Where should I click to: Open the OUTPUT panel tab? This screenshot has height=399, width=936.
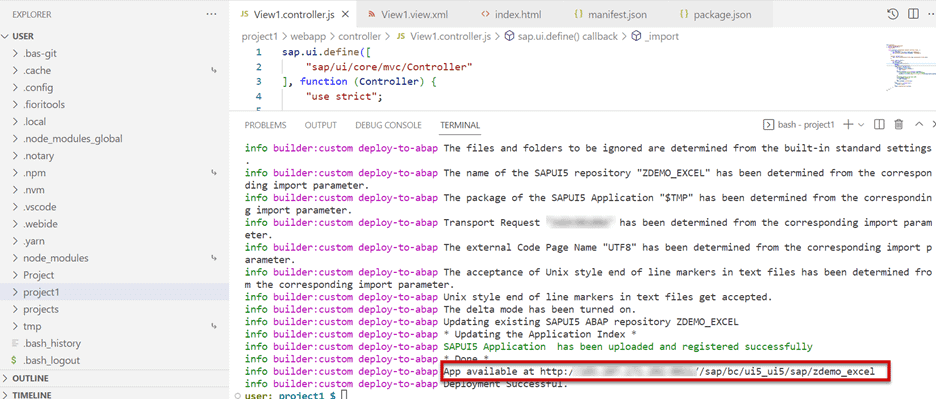click(x=321, y=125)
